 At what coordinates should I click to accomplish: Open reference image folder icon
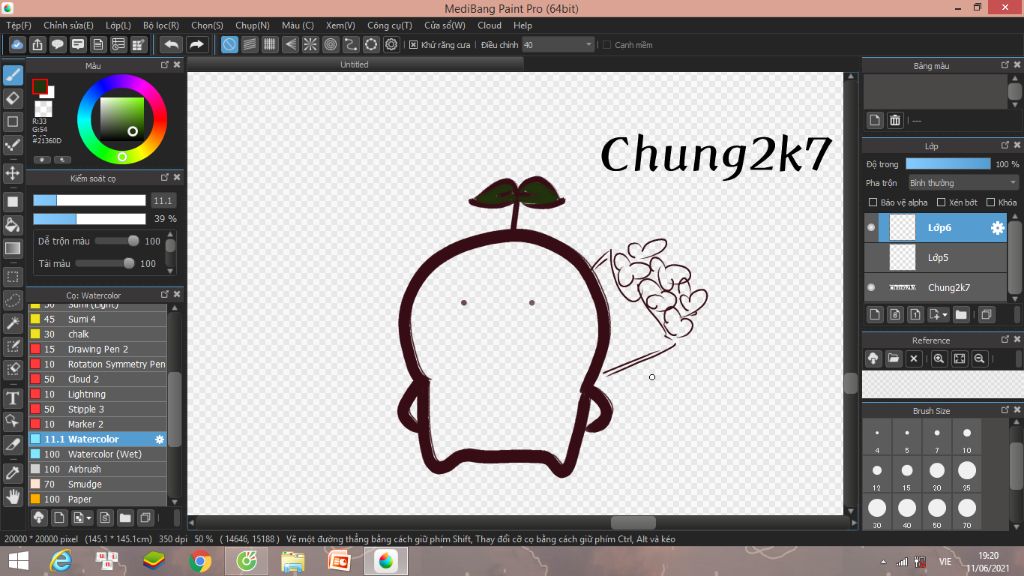click(893, 359)
